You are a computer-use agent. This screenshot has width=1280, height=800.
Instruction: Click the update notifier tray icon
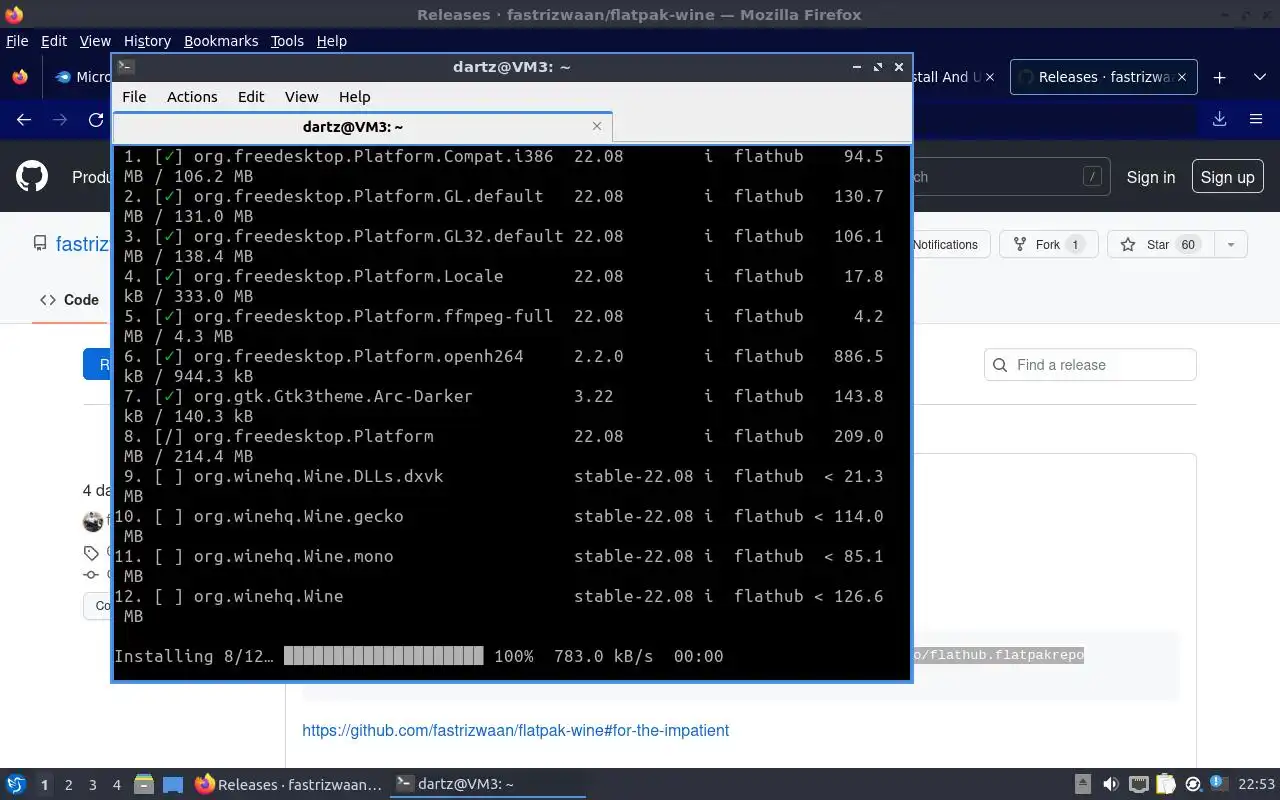(x=1193, y=784)
